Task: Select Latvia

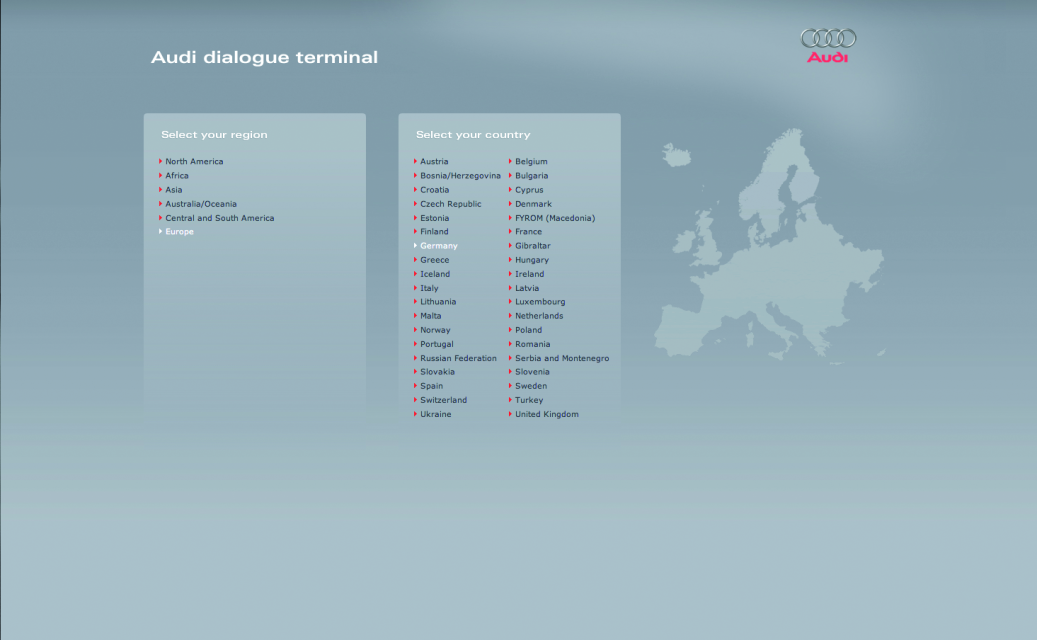Action: (527, 288)
